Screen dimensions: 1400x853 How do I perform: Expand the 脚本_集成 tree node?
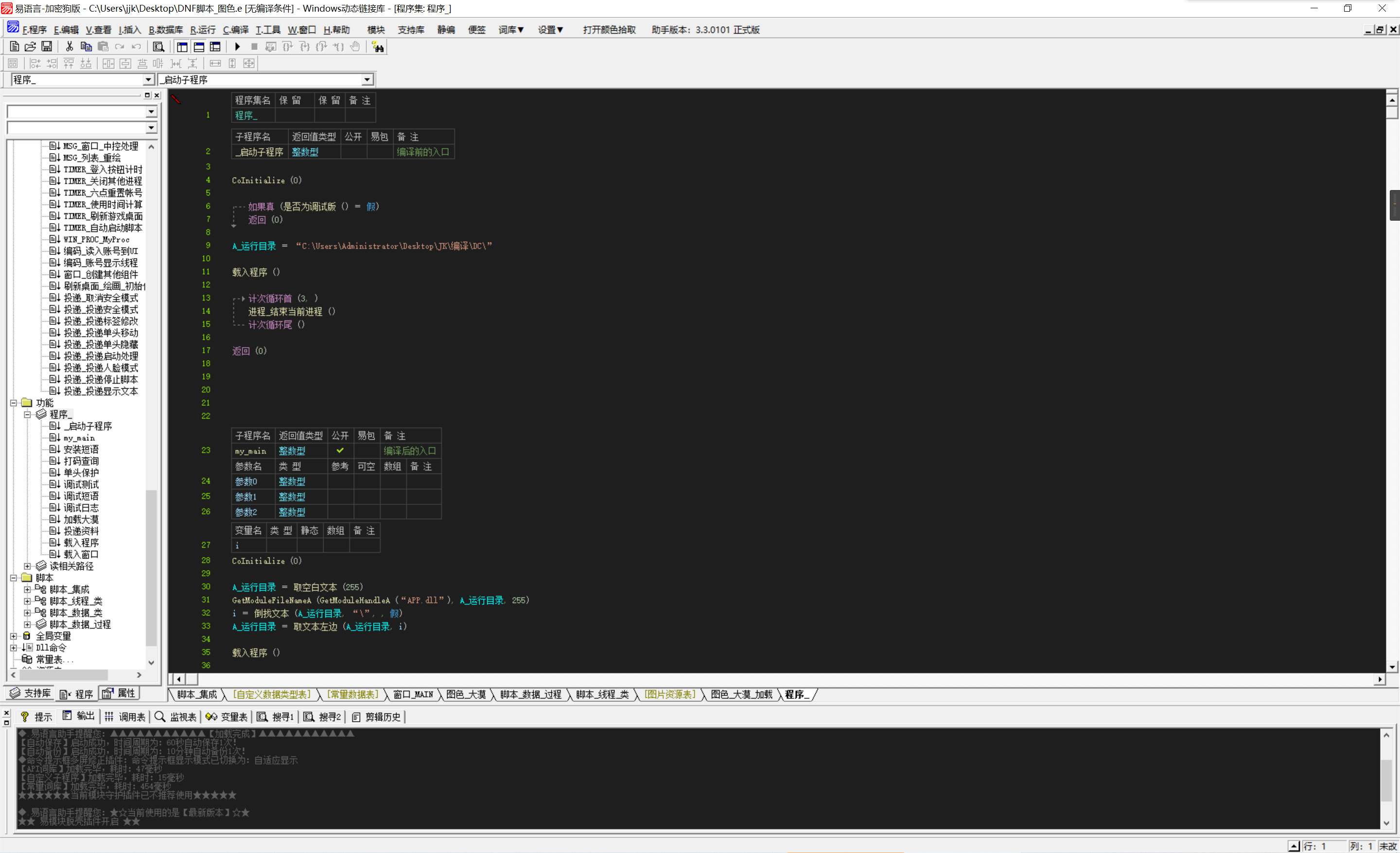27,590
